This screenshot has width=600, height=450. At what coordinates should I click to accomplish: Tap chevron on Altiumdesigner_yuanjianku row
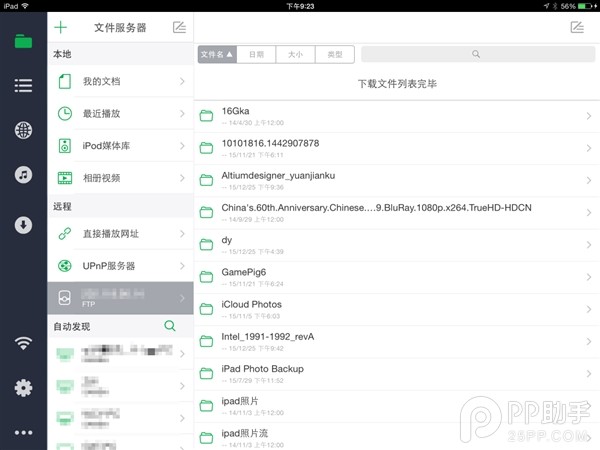589,180
